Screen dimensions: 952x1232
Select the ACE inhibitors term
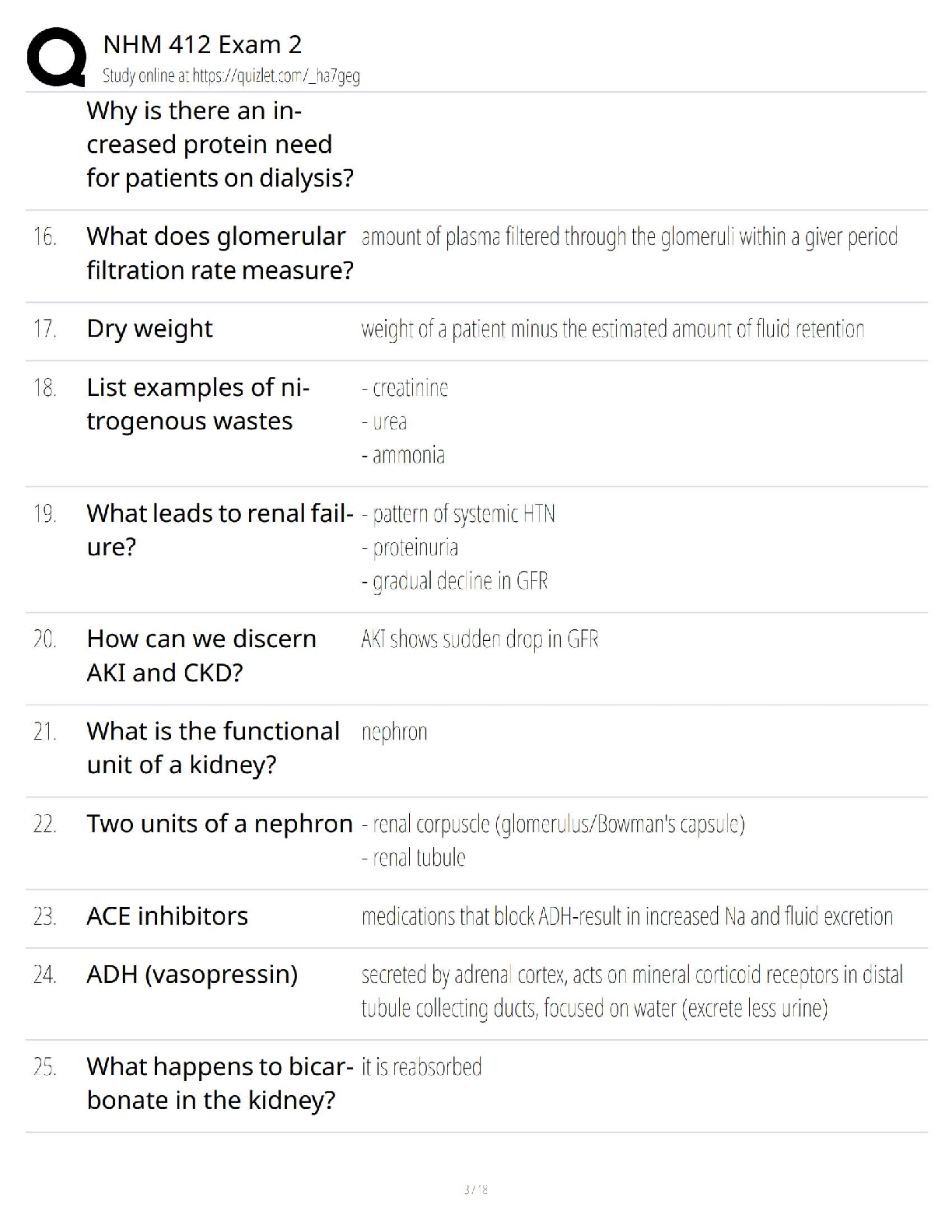pyautogui.click(x=167, y=916)
